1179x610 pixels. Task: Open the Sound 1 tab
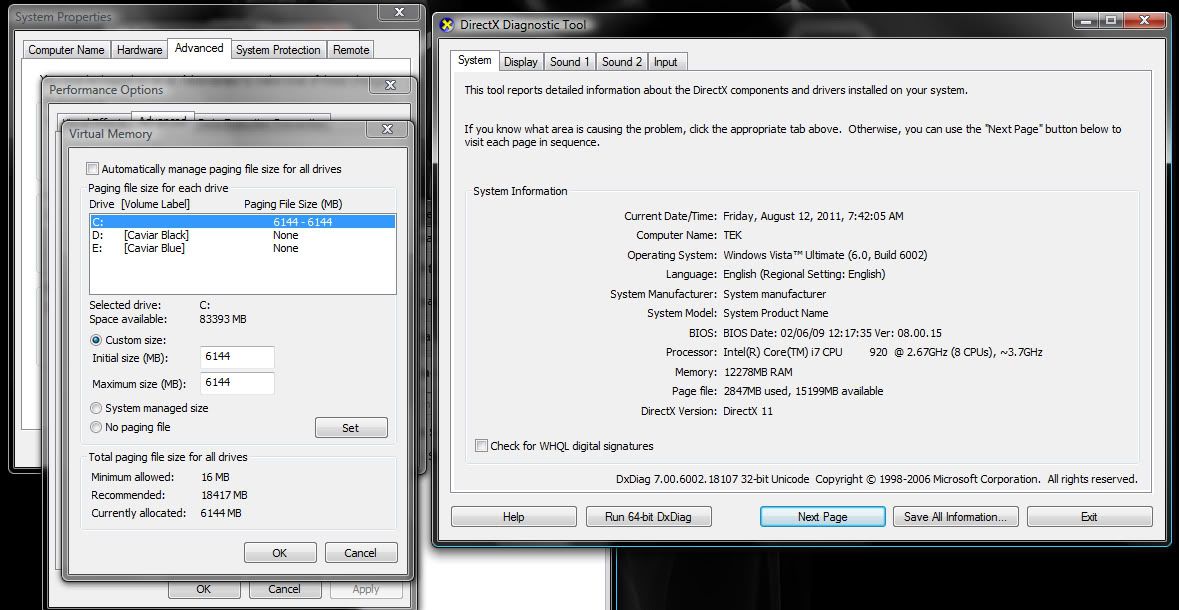coord(569,62)
